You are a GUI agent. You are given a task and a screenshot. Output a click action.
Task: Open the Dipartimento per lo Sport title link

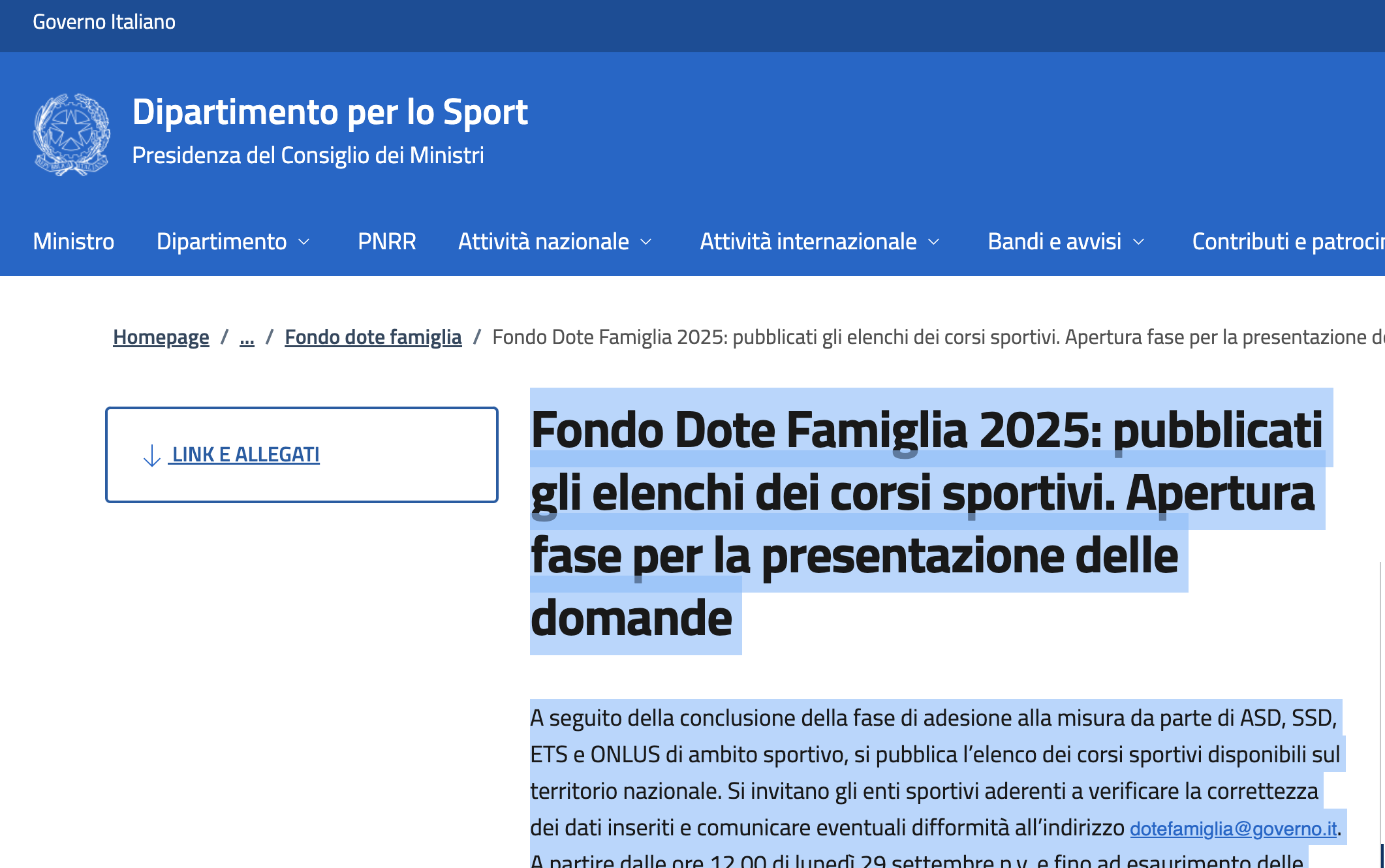[330, 112]
